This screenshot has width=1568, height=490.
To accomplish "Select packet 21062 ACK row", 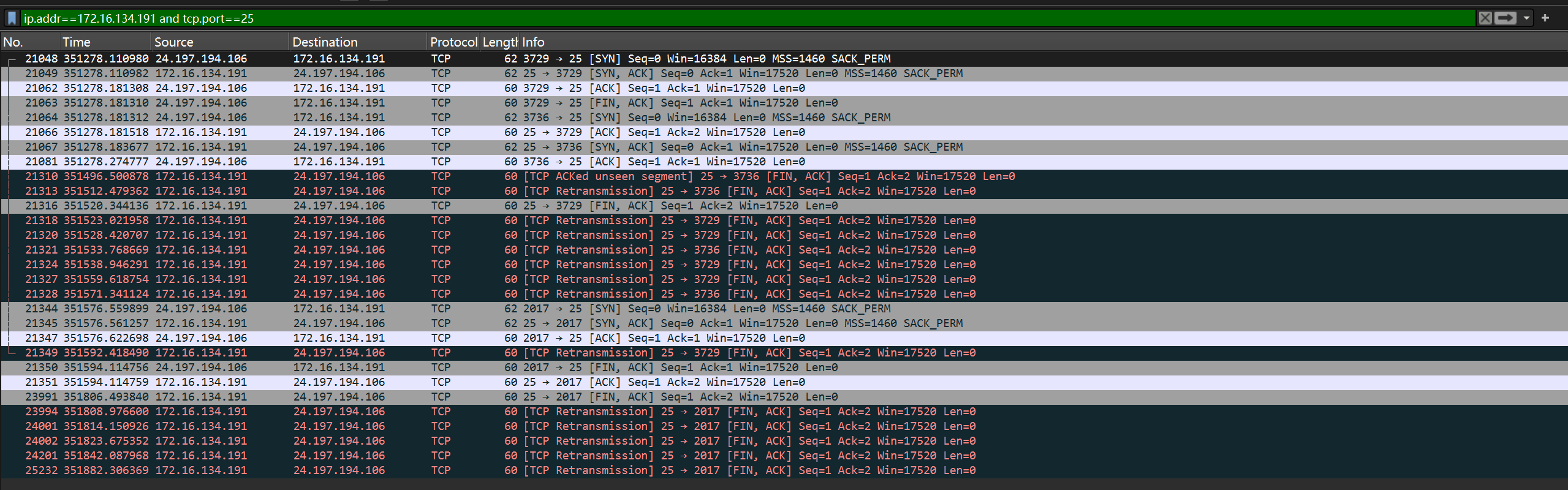I will 784,88.
